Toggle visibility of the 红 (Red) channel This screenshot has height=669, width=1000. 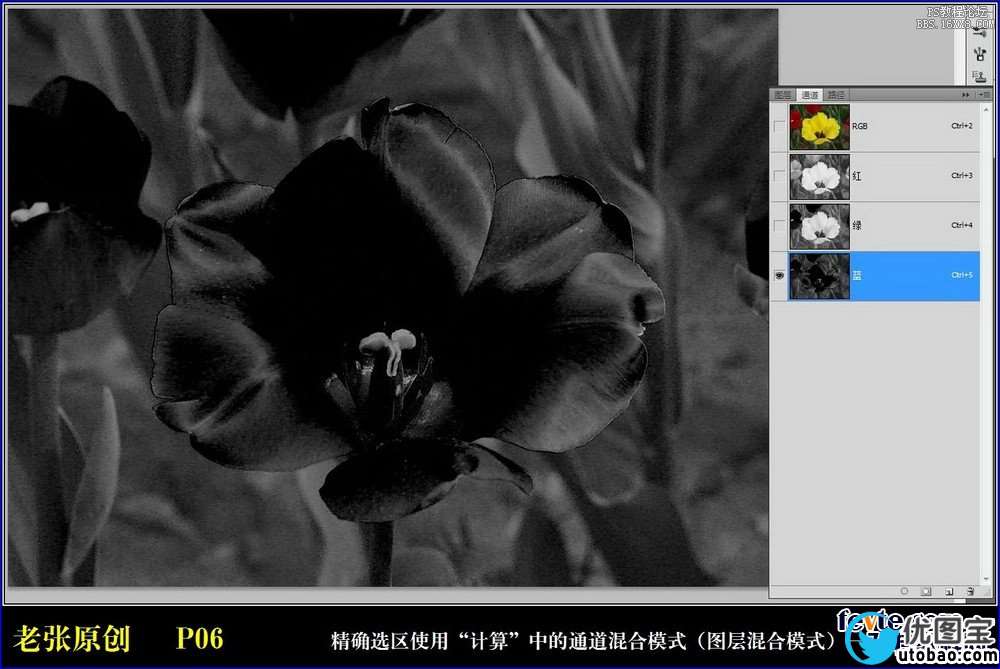[x=779, y=176]
